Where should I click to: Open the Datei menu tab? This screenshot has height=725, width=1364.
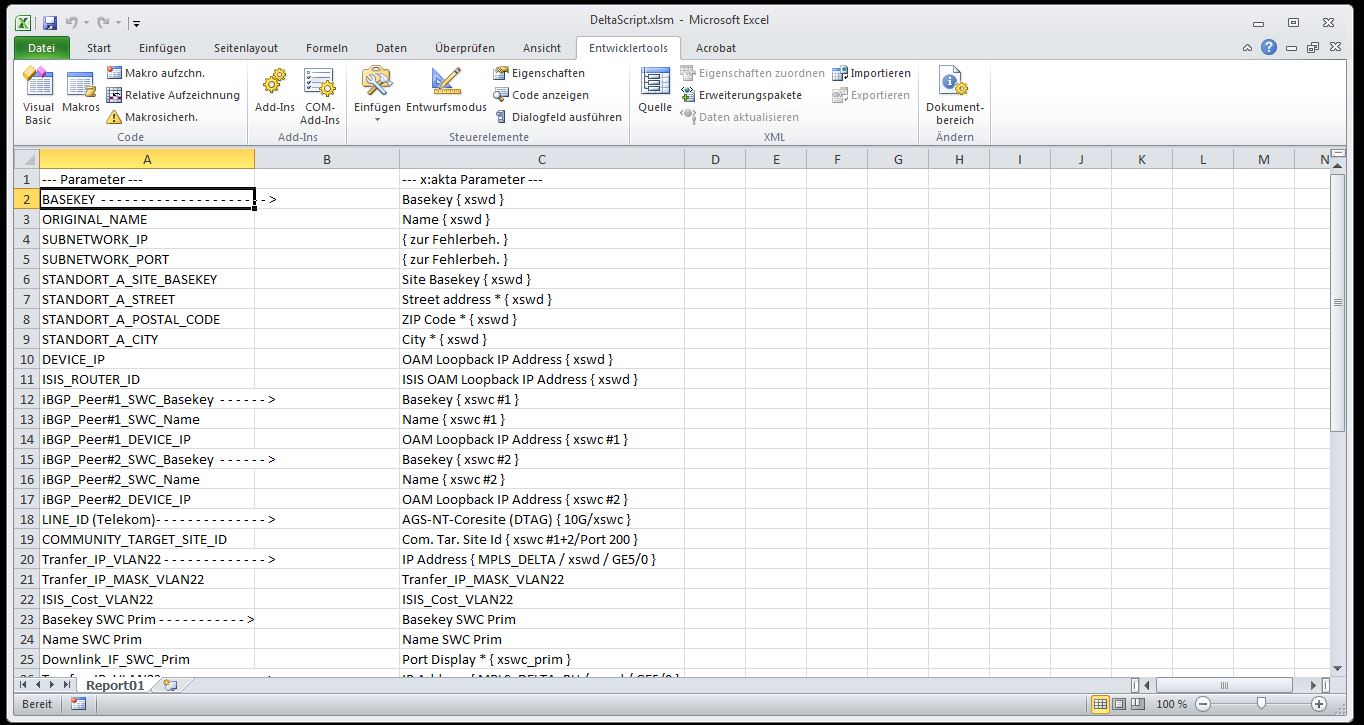pos(41,48)
